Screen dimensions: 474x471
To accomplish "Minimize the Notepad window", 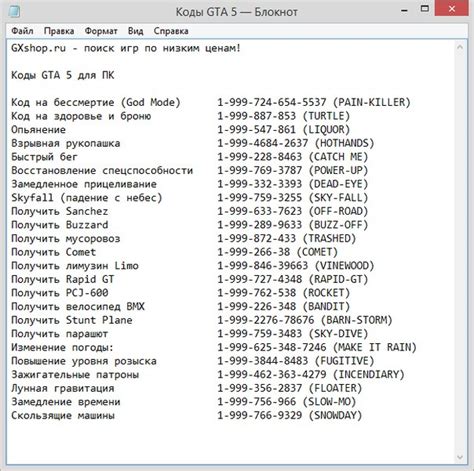I will pyautogui.click(x=404, y=10).
